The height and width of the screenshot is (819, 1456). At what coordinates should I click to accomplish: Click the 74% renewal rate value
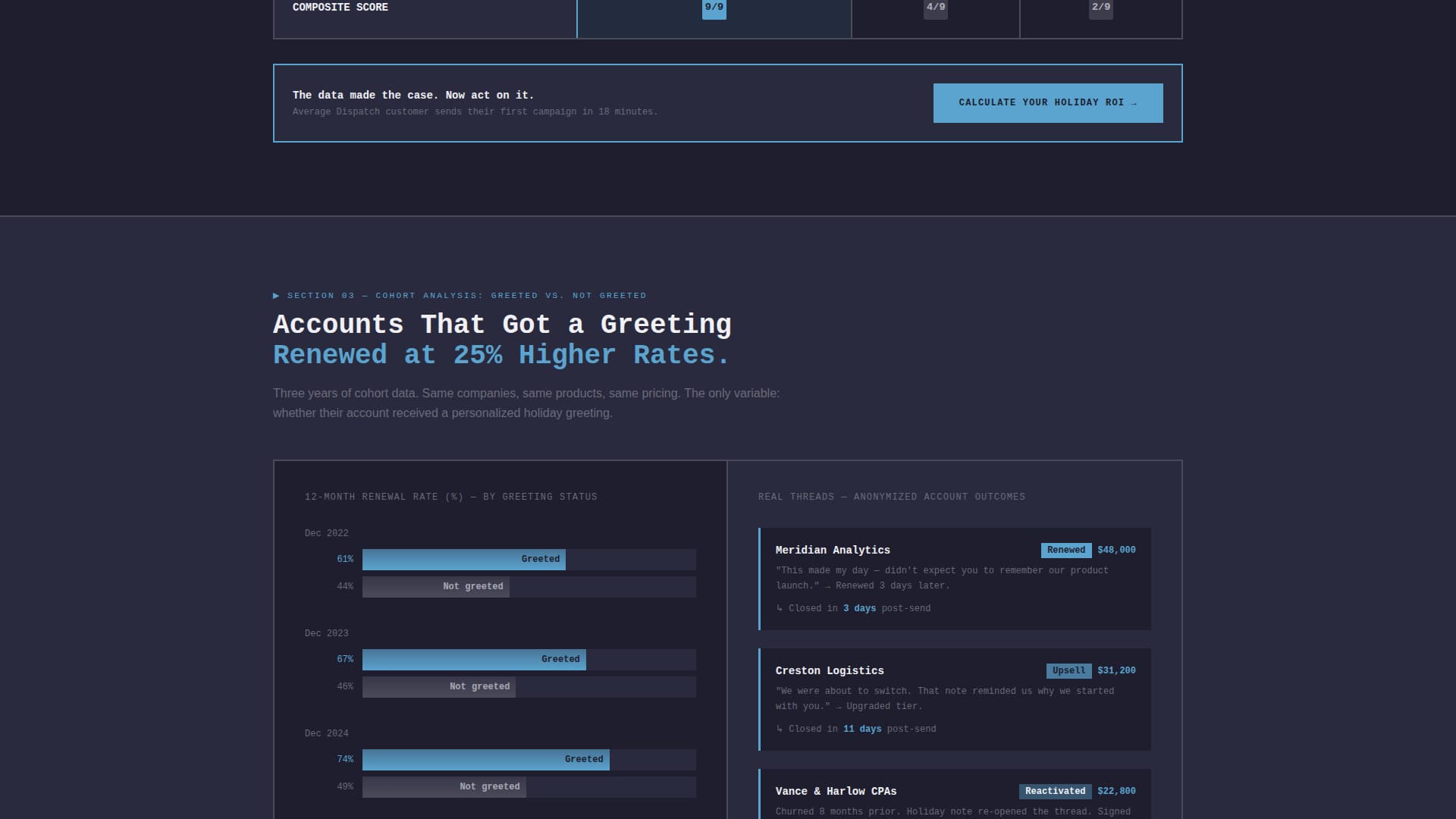click(345, 760)
